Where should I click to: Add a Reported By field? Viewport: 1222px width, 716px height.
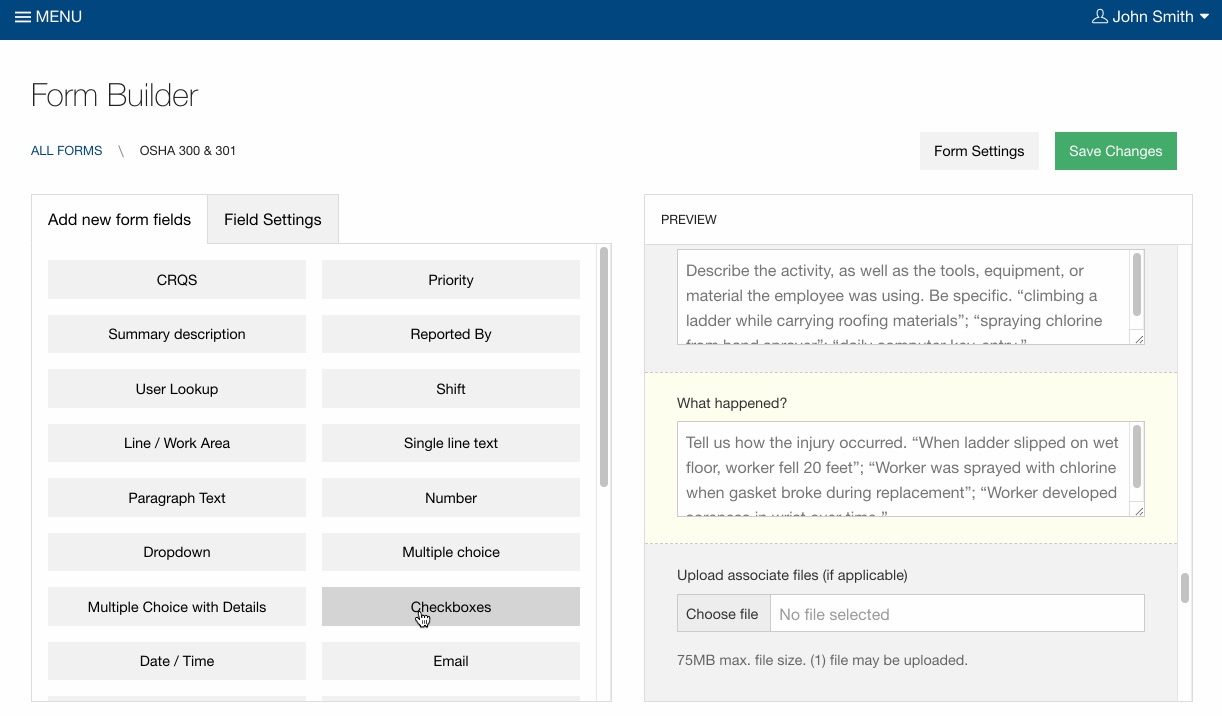(x=451, y=334)
